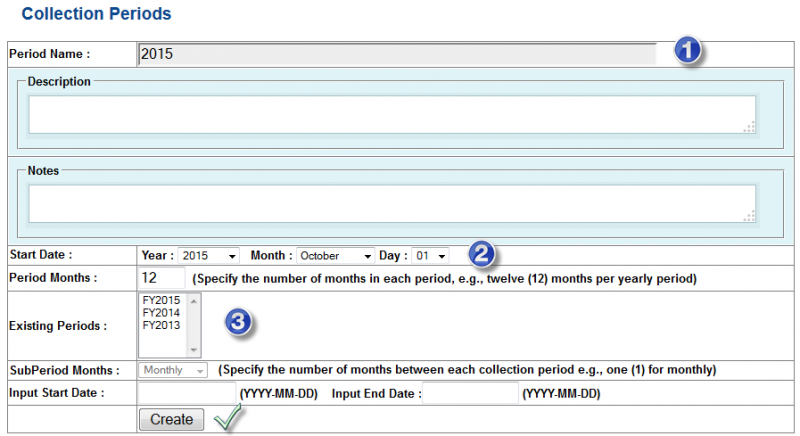The width and height of the screenshot is (800, 436).
Task: Open the SubPeriod Months Monthly dropdown
Action: [174, 370]
